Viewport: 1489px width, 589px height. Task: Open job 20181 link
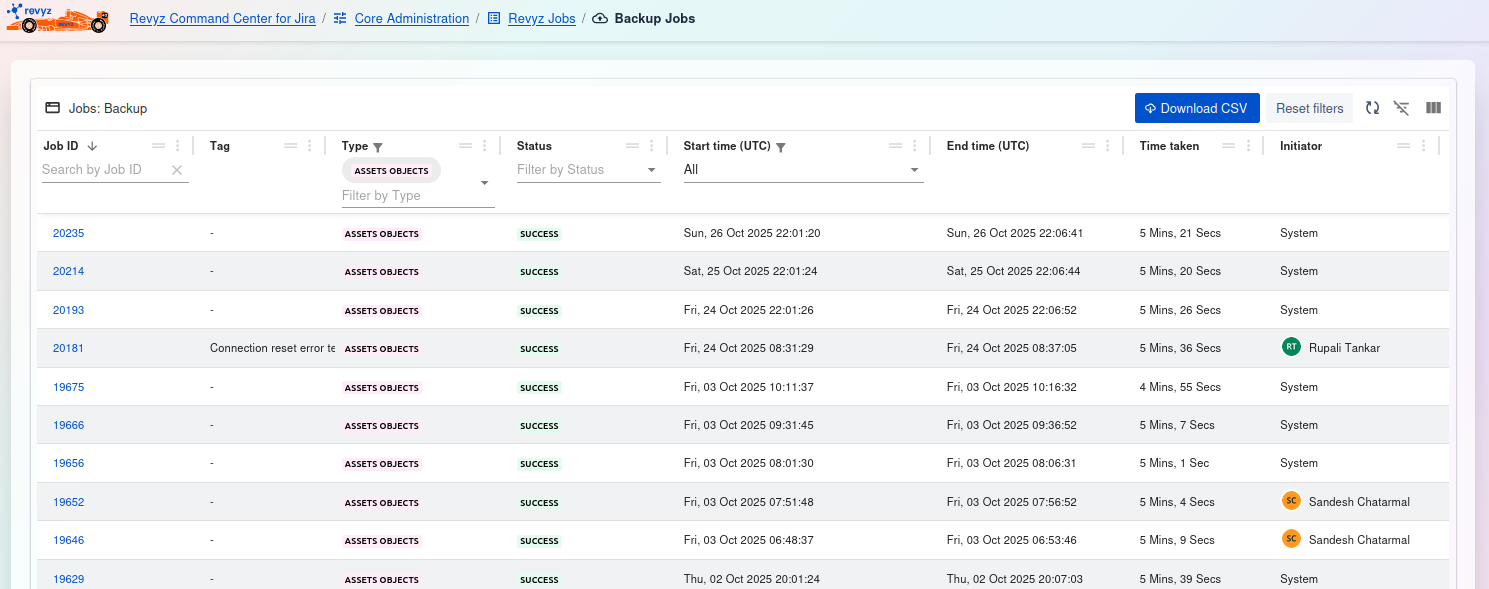[x=68, y=348]
